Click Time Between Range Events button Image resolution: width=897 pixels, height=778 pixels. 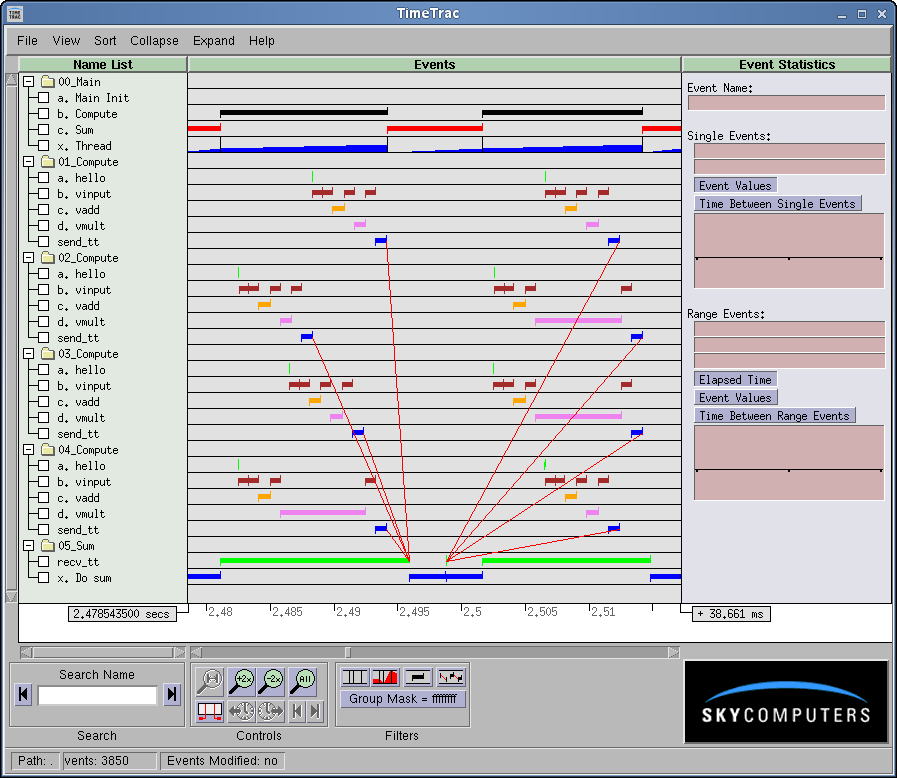(x=775, y=416)
